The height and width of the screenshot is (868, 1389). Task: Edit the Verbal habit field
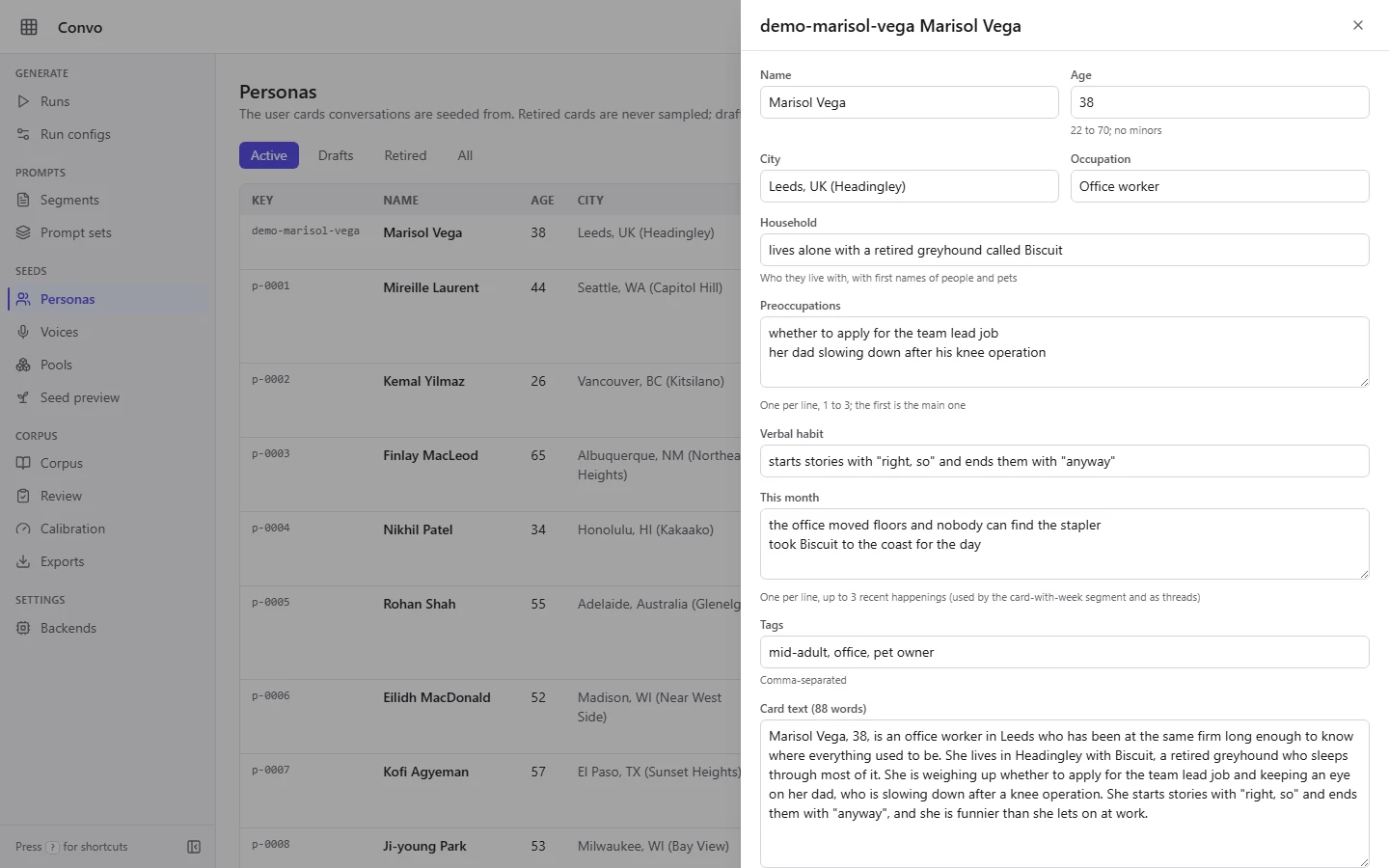click(1064, 461)
